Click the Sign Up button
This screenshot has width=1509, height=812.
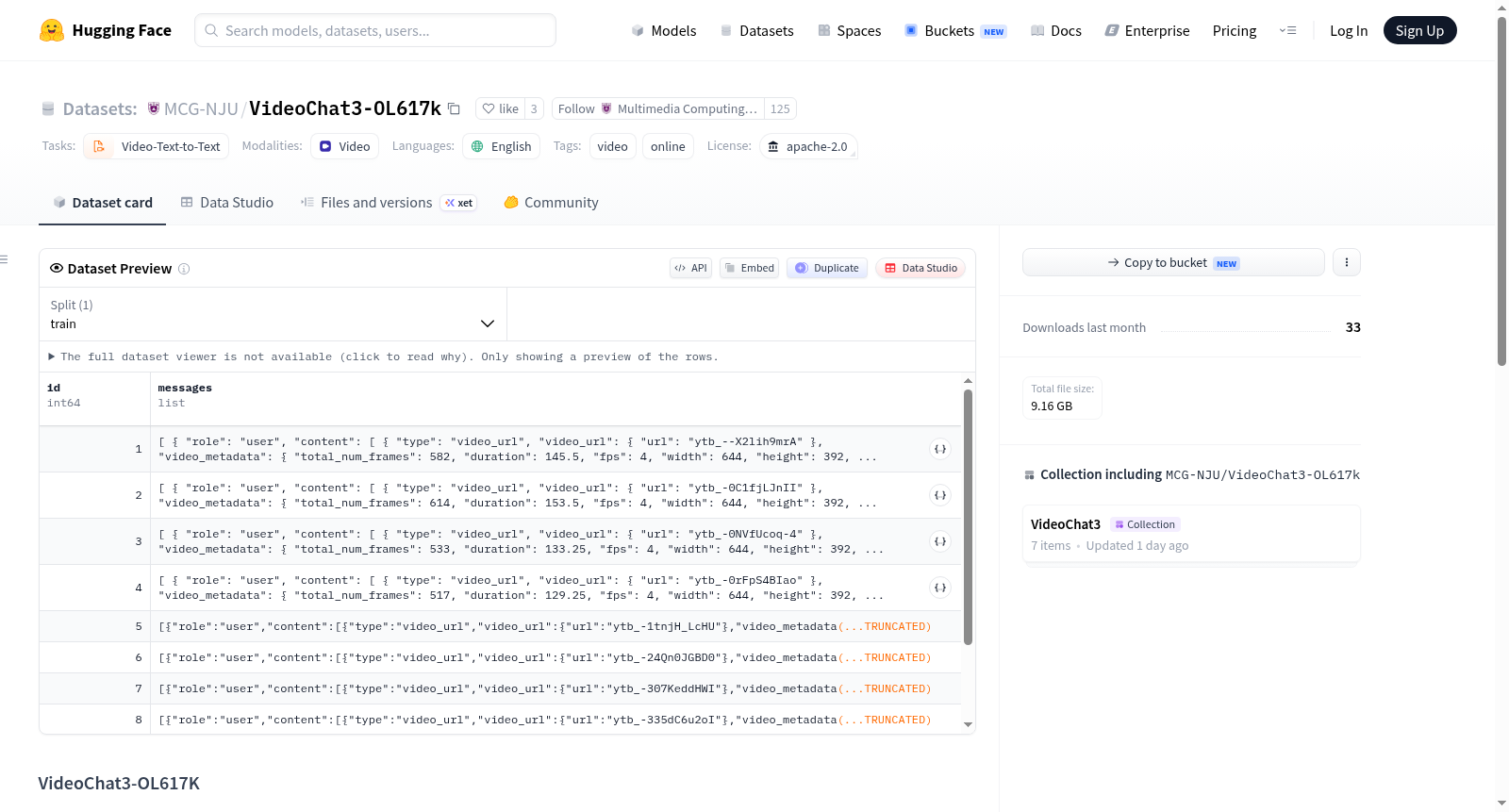(1419, 30)
